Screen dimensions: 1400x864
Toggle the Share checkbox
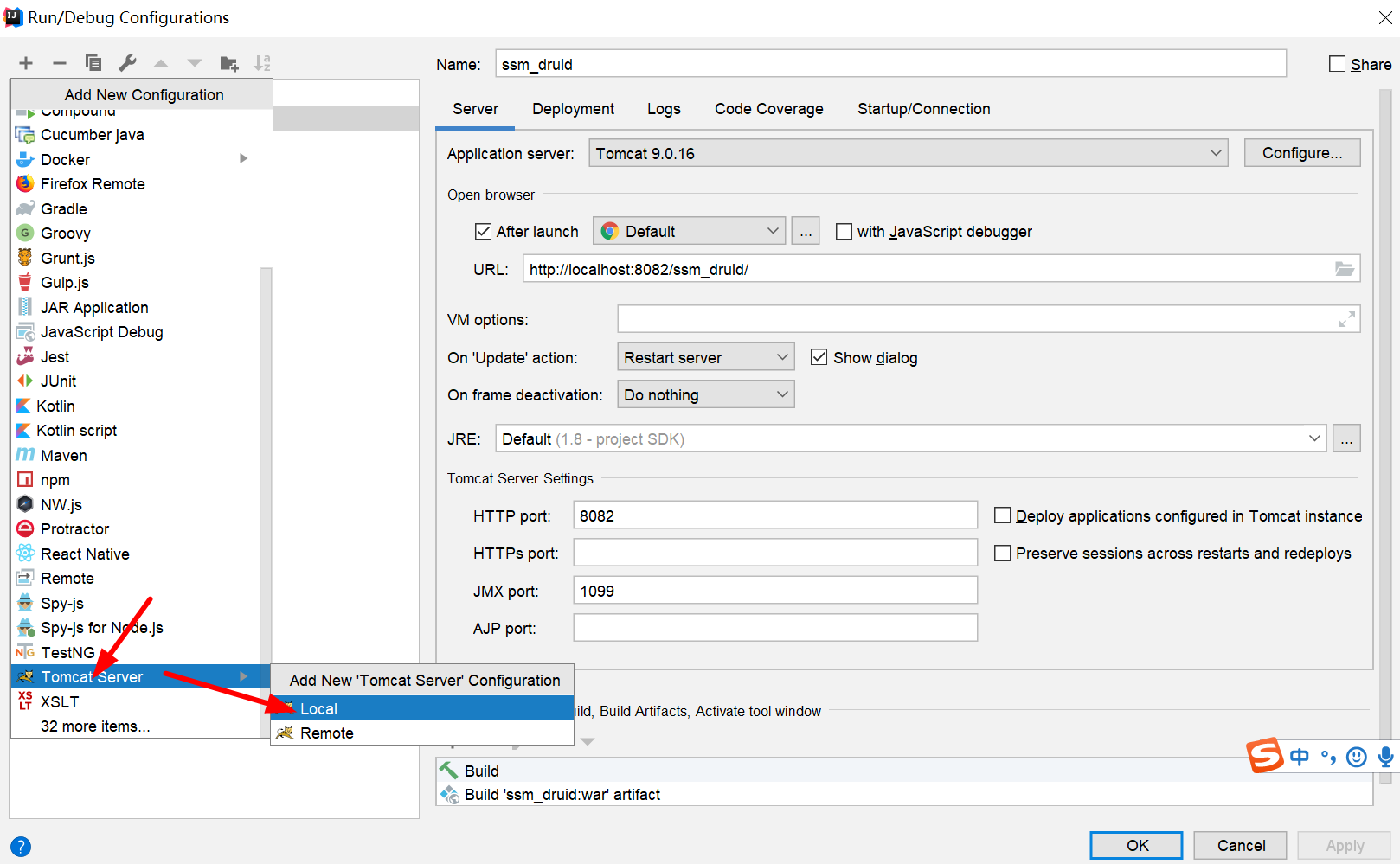[1337, 64]
